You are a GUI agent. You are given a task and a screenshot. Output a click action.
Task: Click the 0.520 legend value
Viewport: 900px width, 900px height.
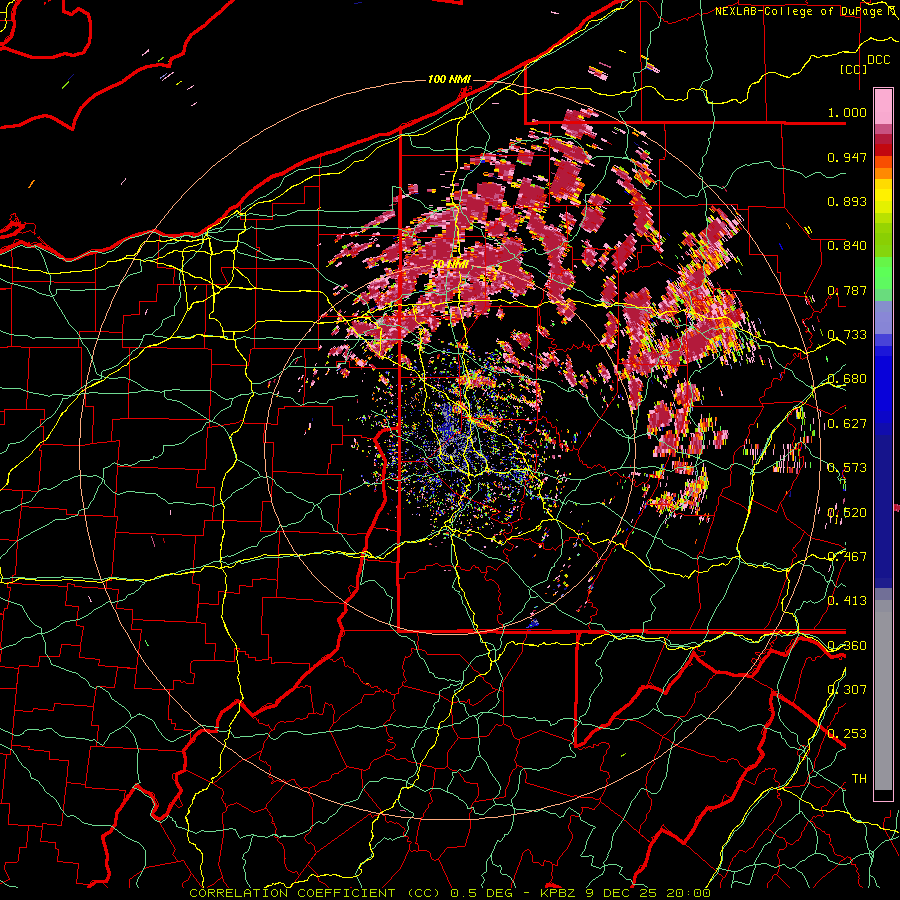[847, 513]
